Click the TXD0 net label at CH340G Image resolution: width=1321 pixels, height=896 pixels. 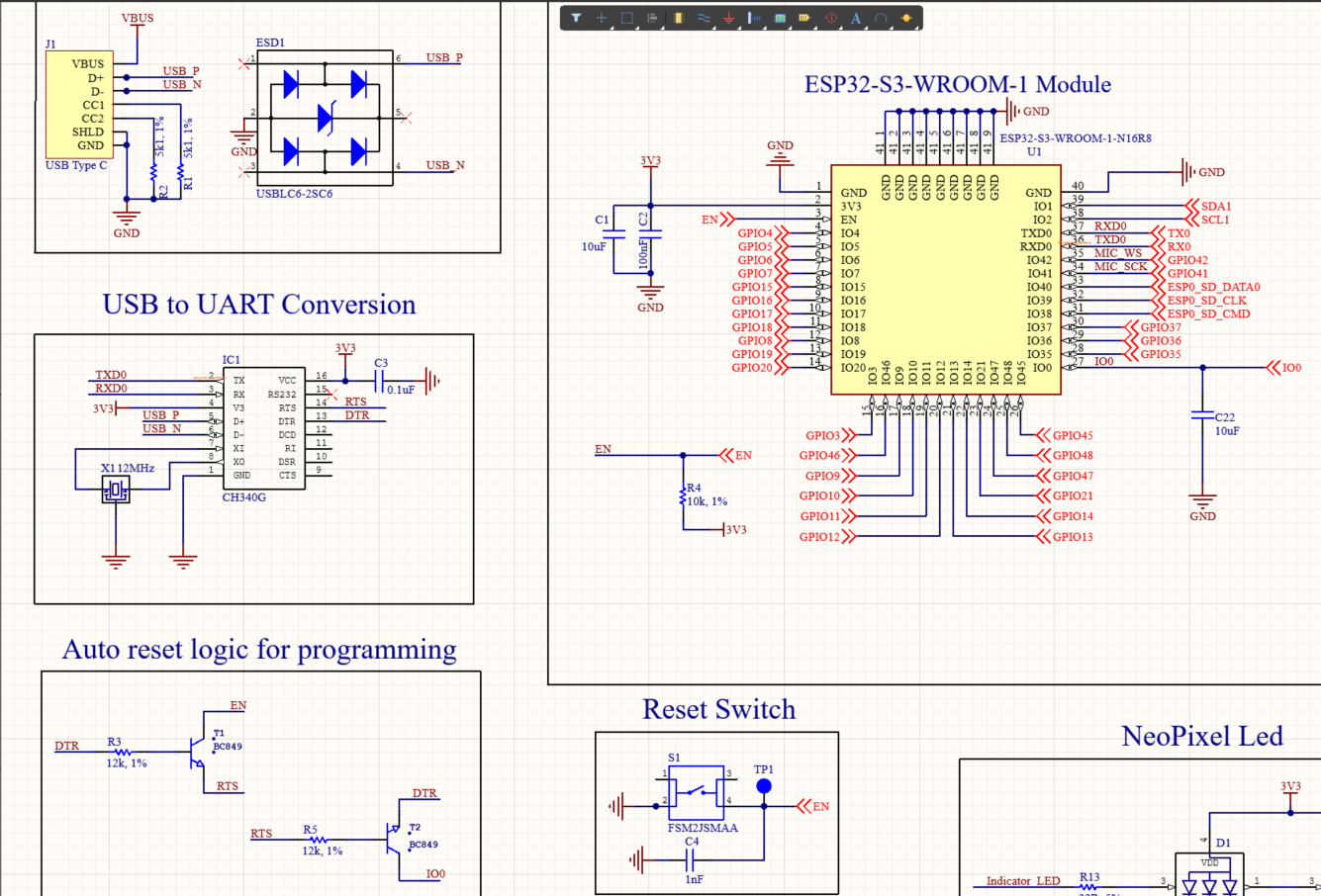click(x=111, y=375)
